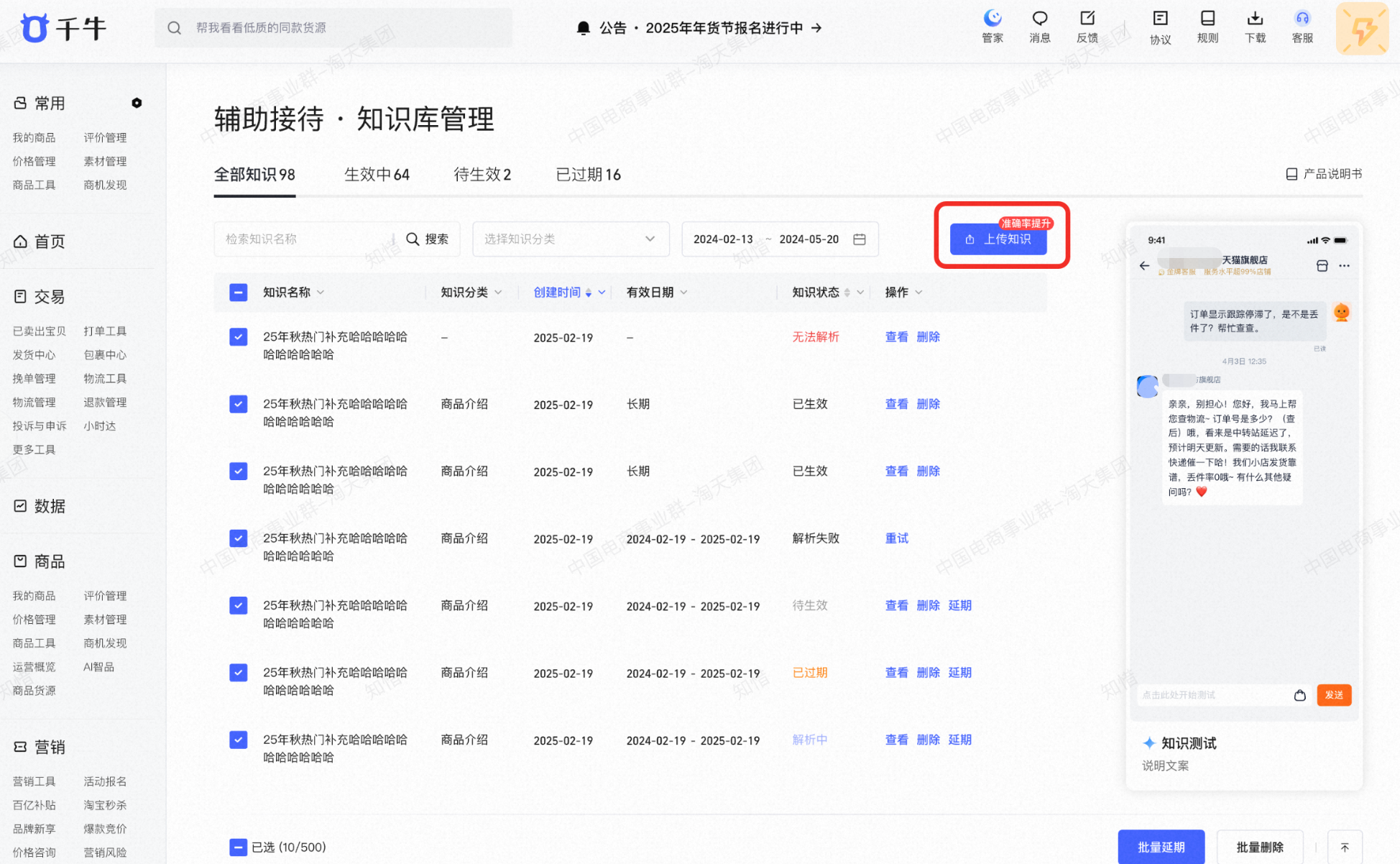Click the calendar icon in date range
The image size is (1400, 864).
click(x=859, y=239)
